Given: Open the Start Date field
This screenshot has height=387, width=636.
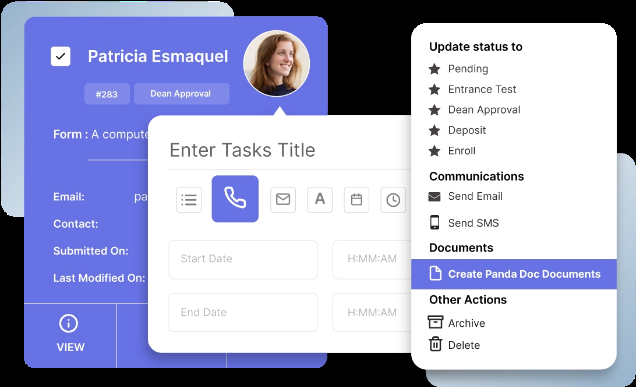Looking at the screenshot, I should point(243,259).
